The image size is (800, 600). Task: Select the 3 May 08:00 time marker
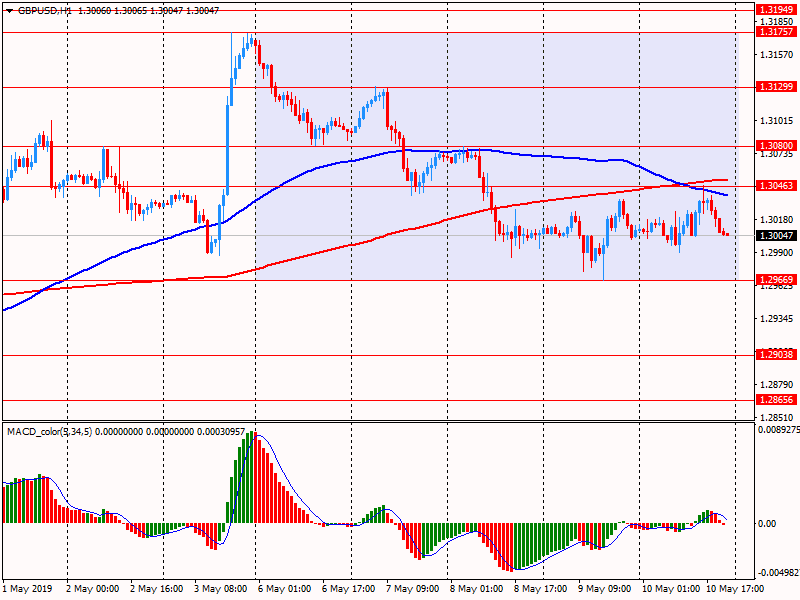(x=218, y=589)
